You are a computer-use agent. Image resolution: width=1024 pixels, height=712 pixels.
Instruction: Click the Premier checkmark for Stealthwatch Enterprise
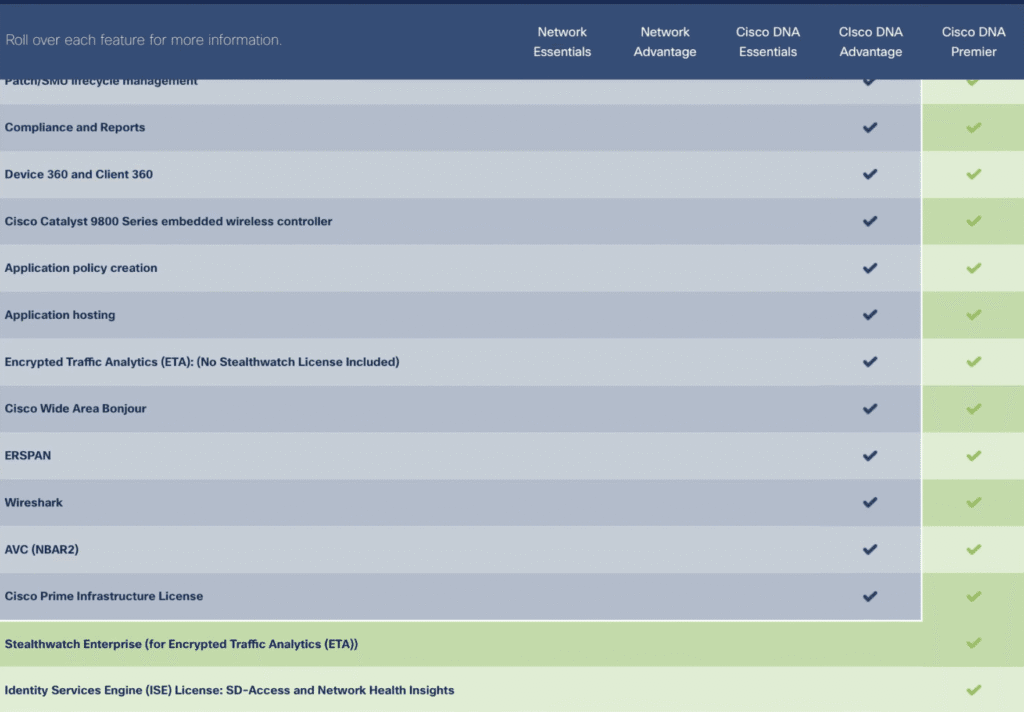973,644
